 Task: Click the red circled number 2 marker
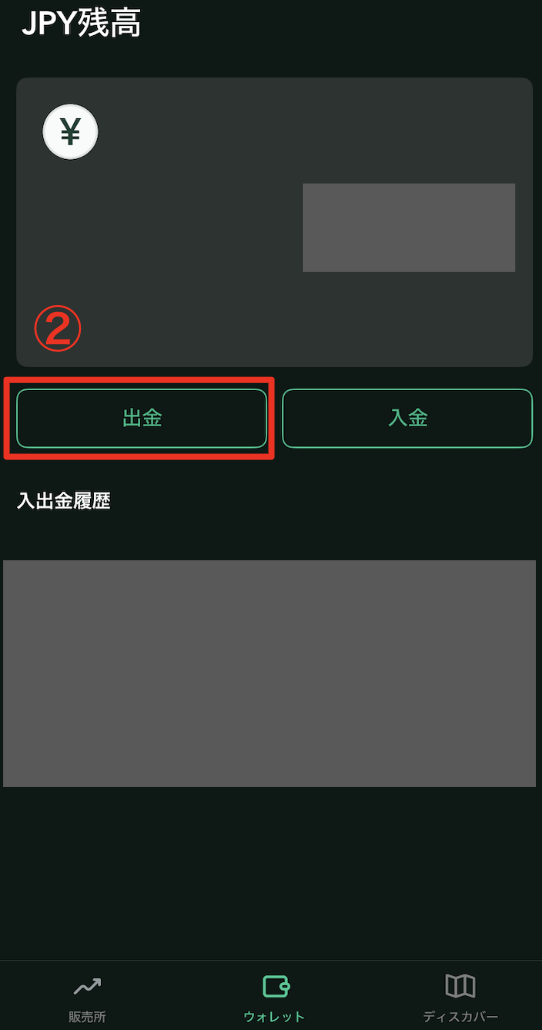pyautogui.click(x=58, y=330)
